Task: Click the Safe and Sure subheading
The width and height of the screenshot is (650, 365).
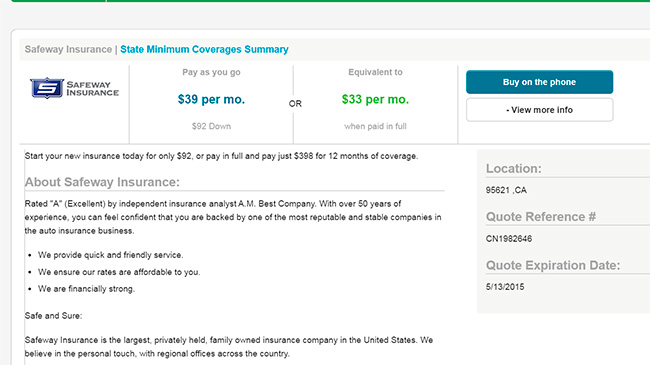Action: 53,316
